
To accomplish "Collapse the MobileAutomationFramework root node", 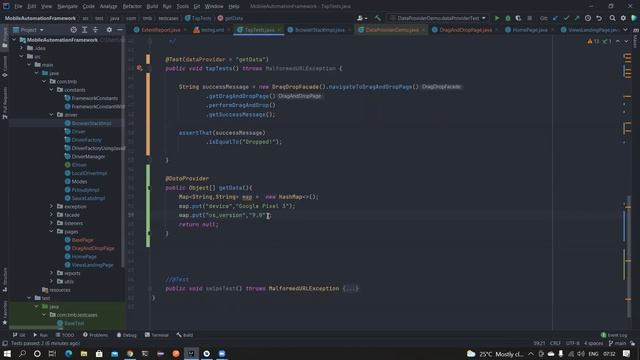I will (x=15, y=40).
